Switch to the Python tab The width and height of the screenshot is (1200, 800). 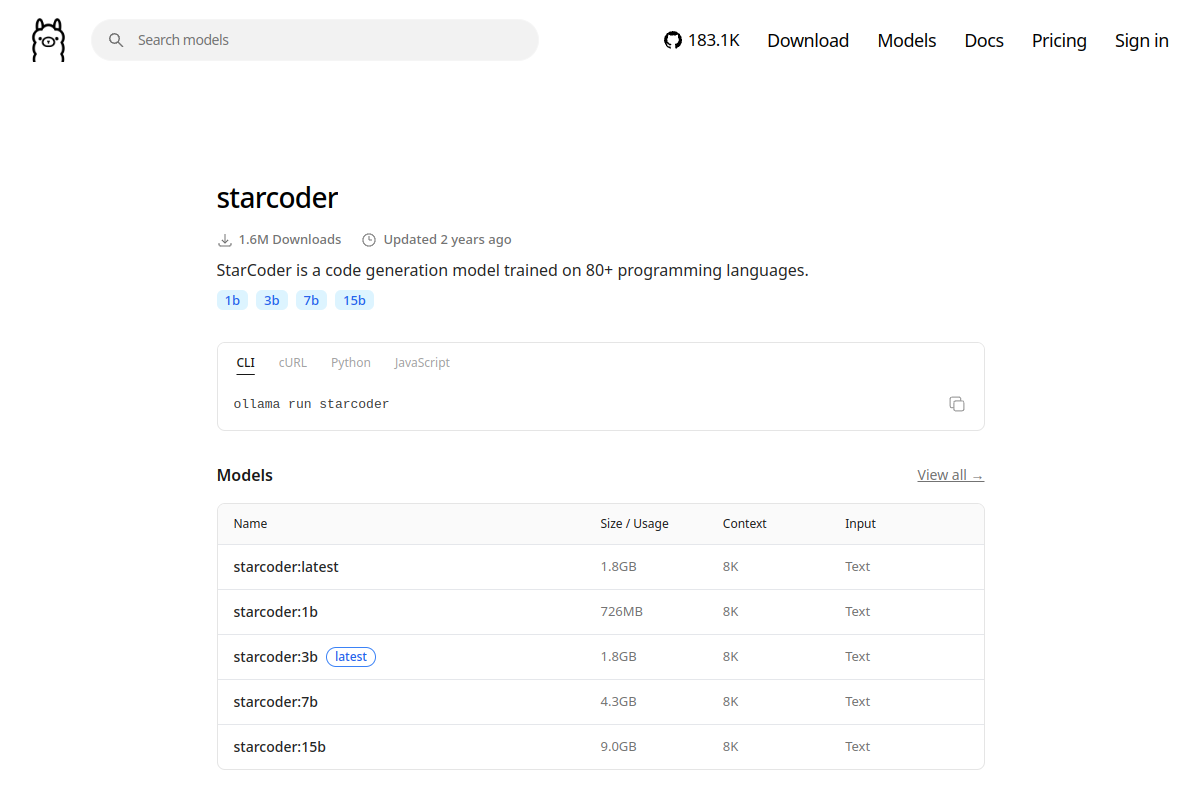351,363
